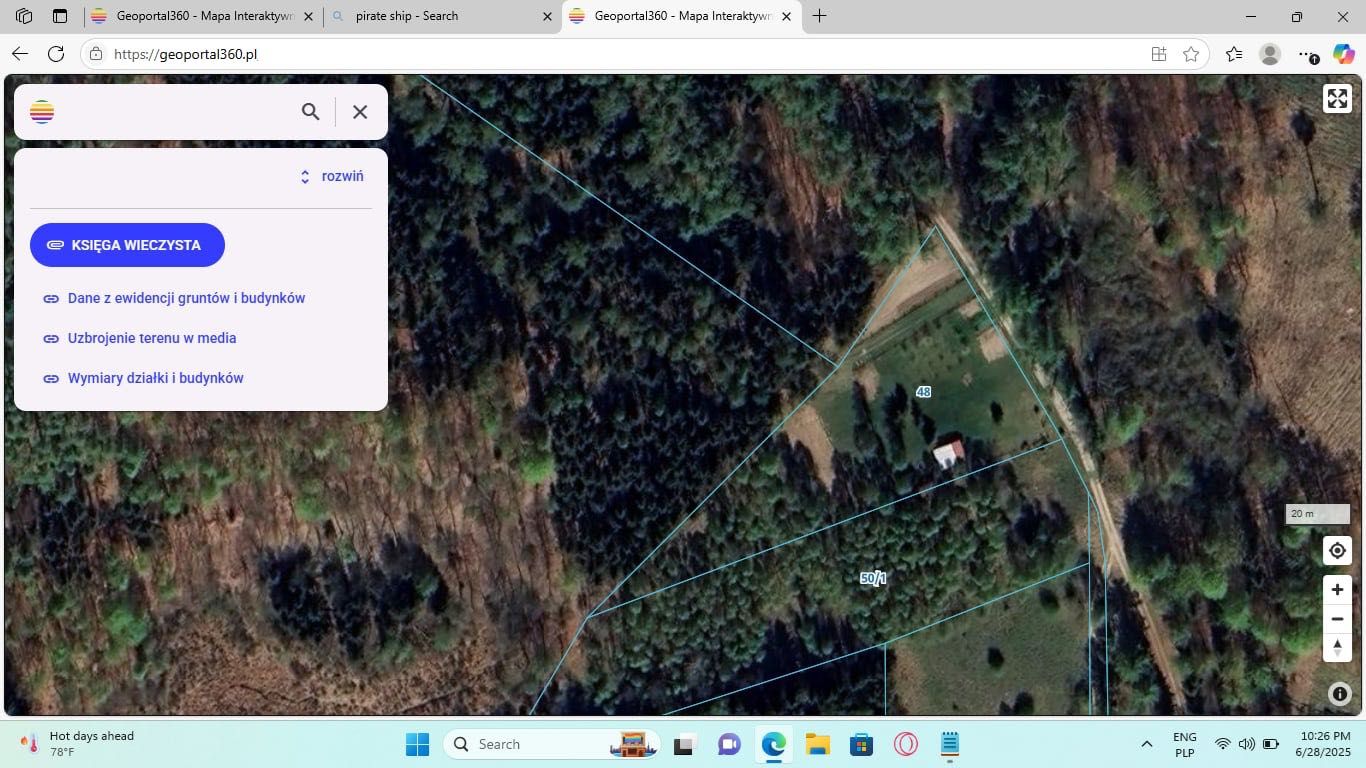View site information lock icon

pos(96,54)
